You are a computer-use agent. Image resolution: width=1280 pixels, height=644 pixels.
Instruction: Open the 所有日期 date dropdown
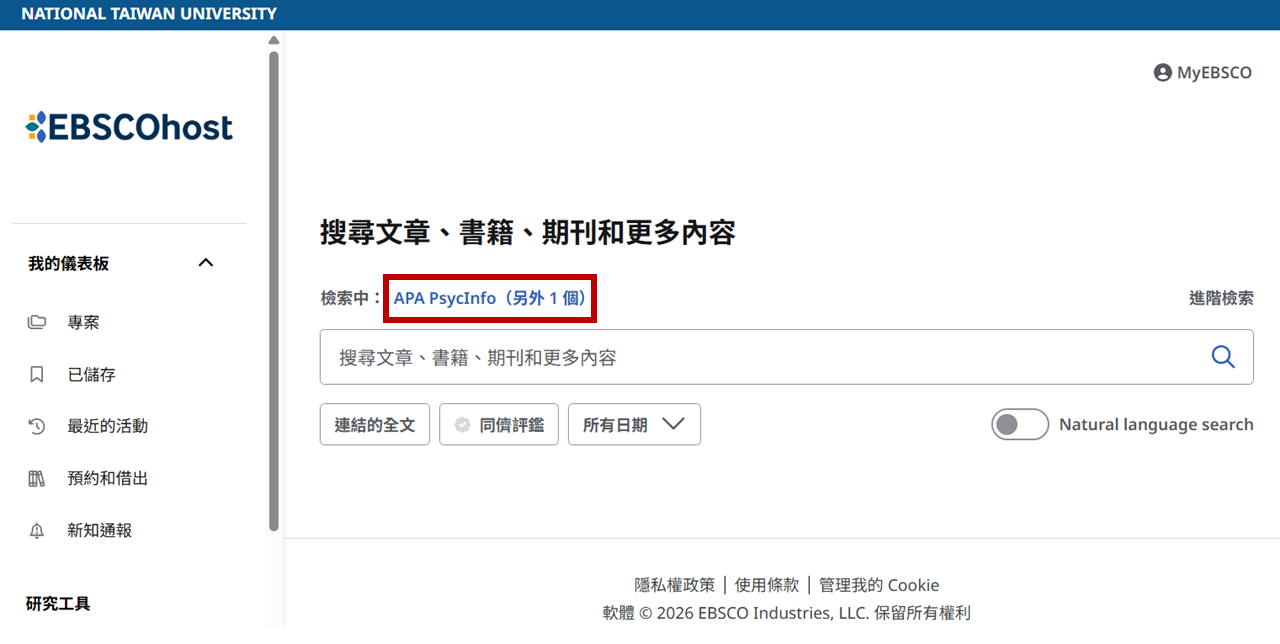pos(634,425)
